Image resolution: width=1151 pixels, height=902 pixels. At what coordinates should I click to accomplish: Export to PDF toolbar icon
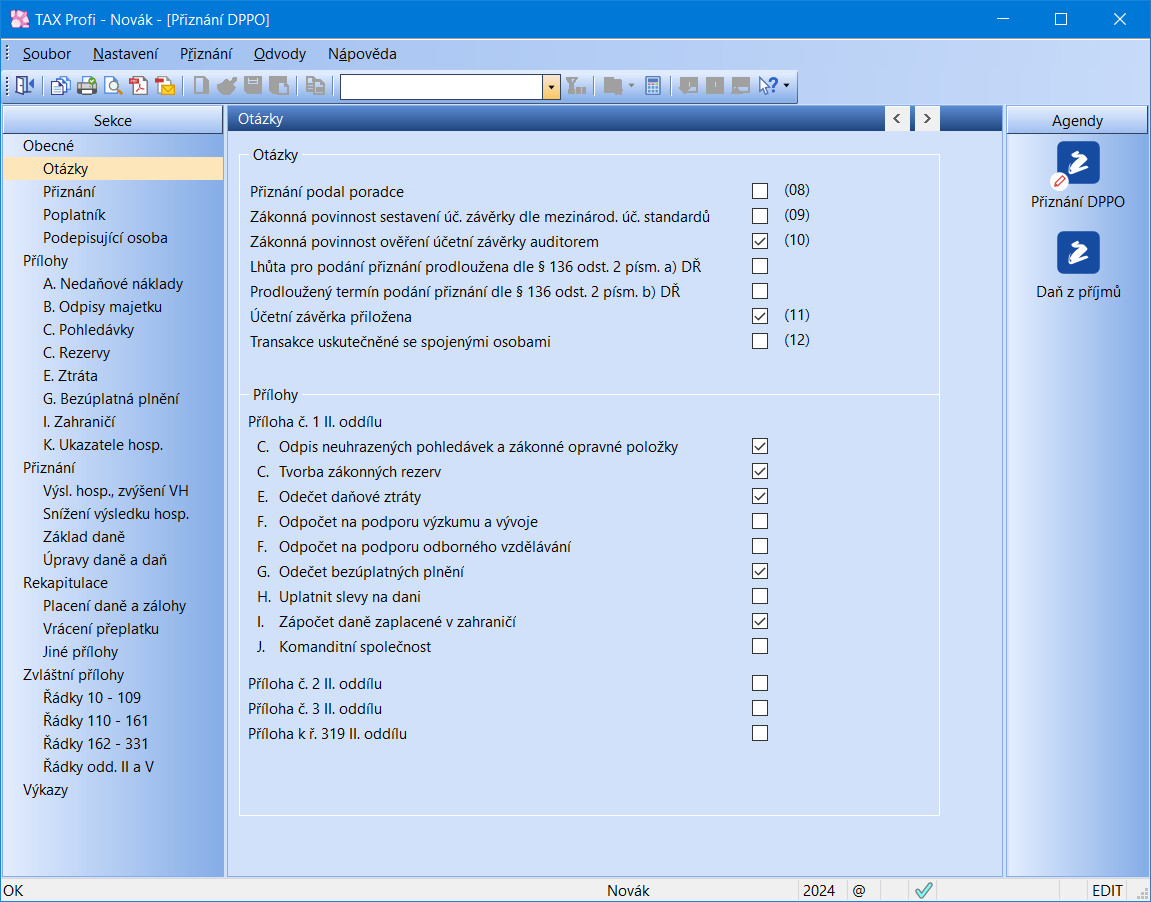139,86
